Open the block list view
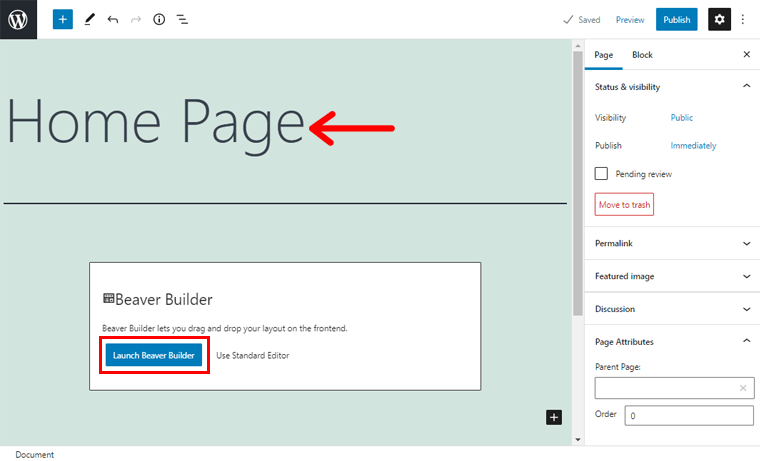760x461 pixels. (x=182, y=19)
